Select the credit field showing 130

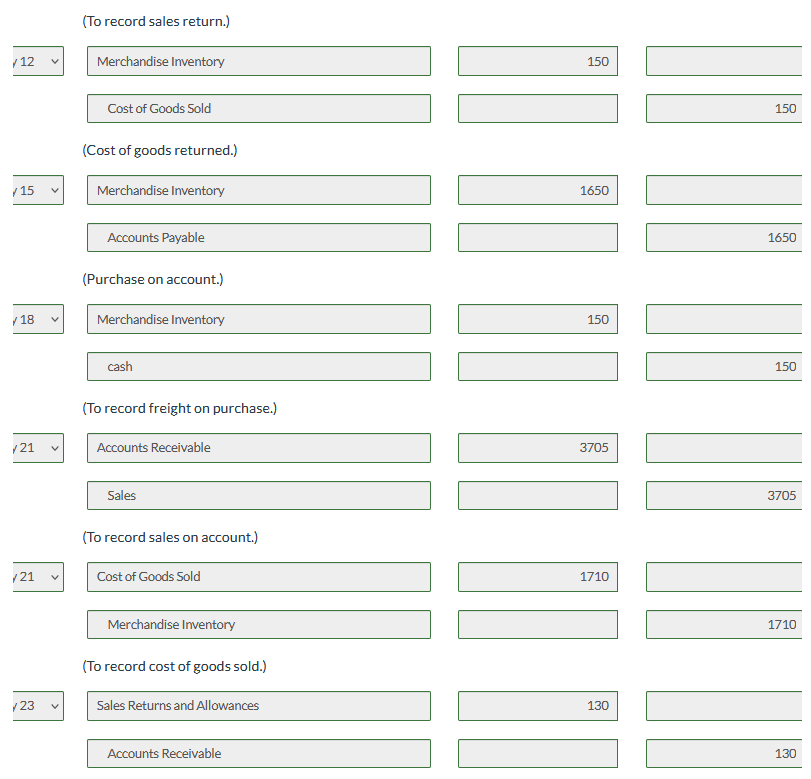pyautogui.click(x=725, y=753)
